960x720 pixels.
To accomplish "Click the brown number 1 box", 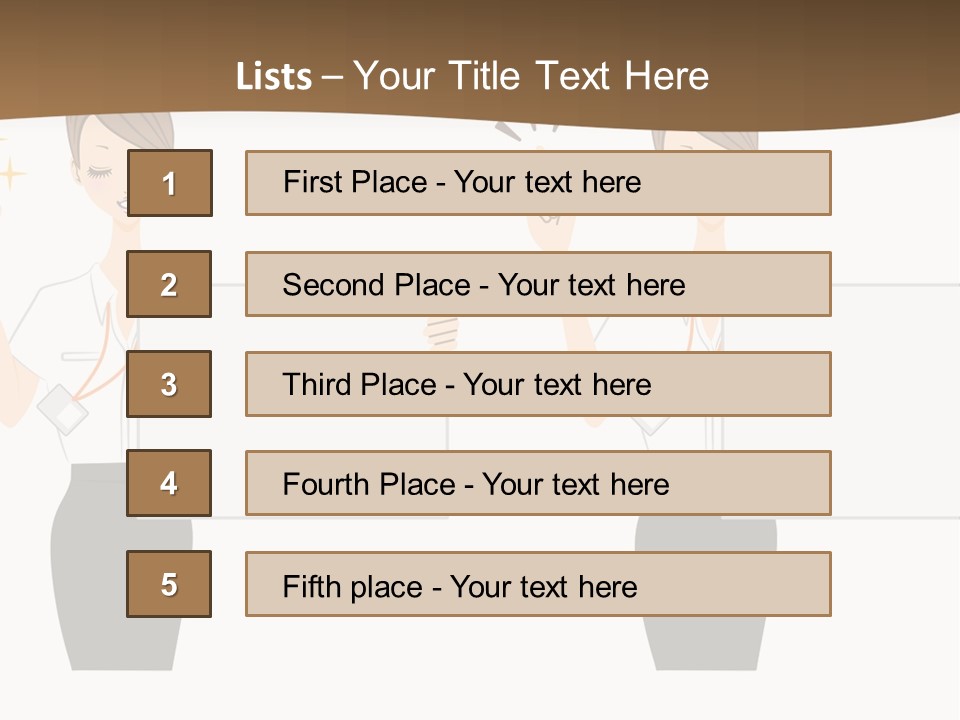I will tap(169, 183).
